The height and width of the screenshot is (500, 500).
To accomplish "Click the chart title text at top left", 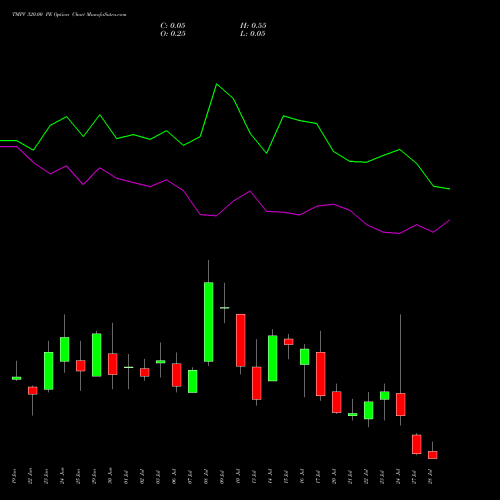I will [x=69, y=14].
